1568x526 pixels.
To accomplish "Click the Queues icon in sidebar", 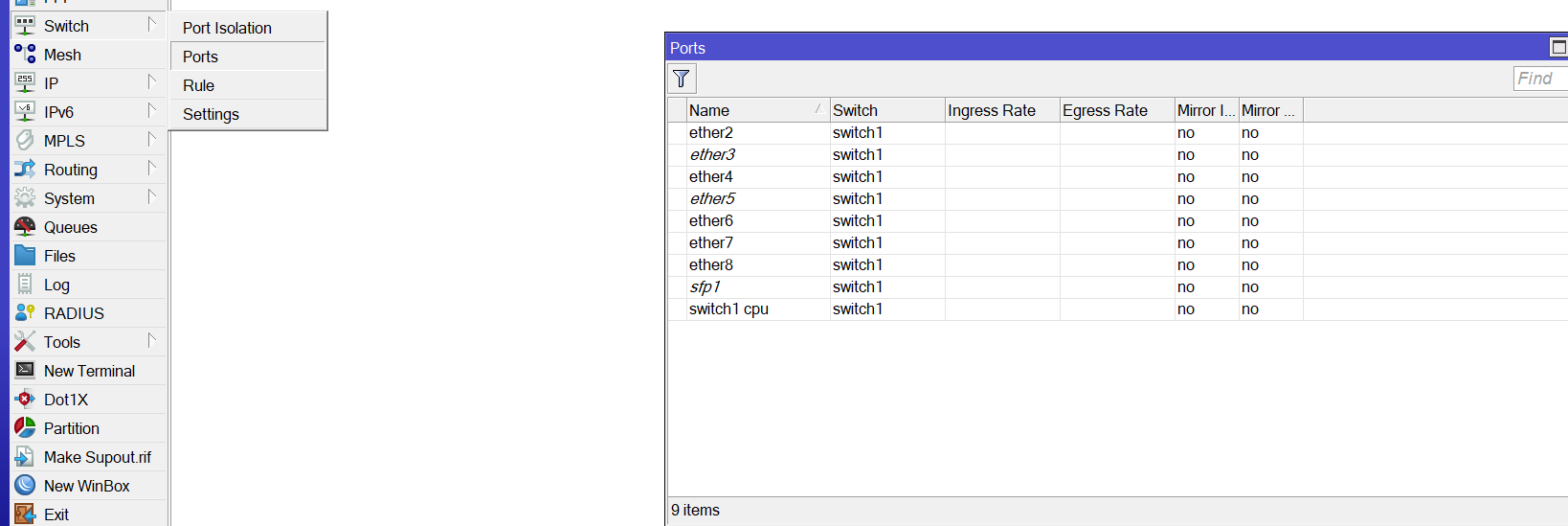I will 25,227.
